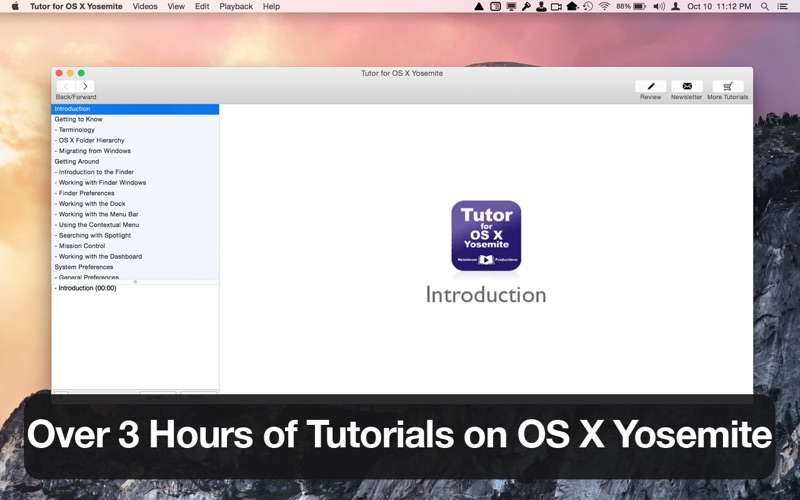The image size is (800, 500).
Task: Click the triangle icon in menu bar
Action: 479,6
